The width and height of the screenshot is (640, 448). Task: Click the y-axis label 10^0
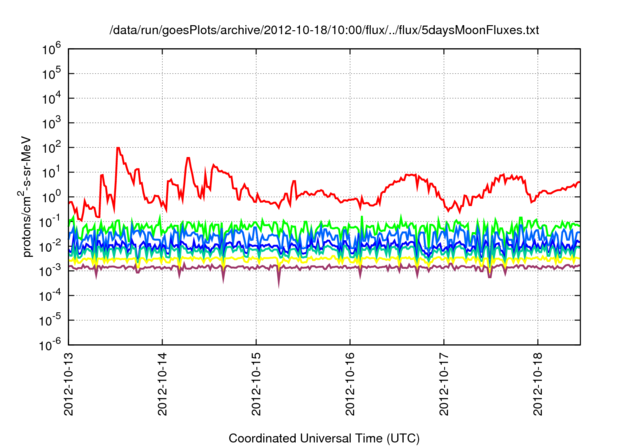point(51,197)
